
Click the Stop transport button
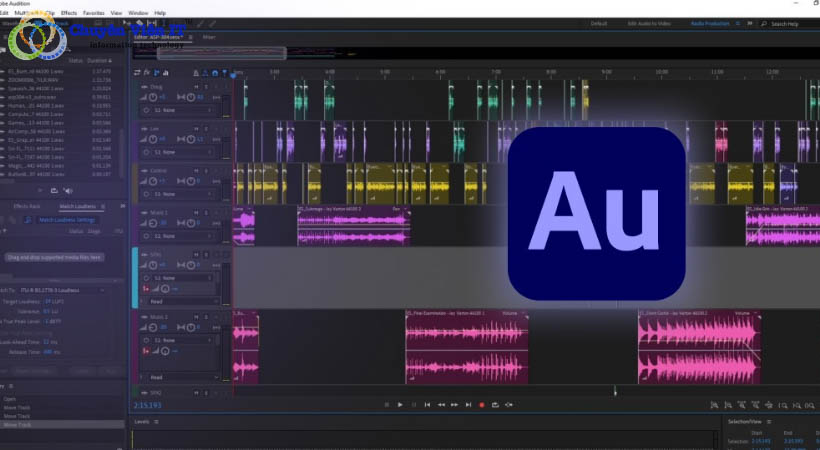pyautogui.click(x=386, y=404)
